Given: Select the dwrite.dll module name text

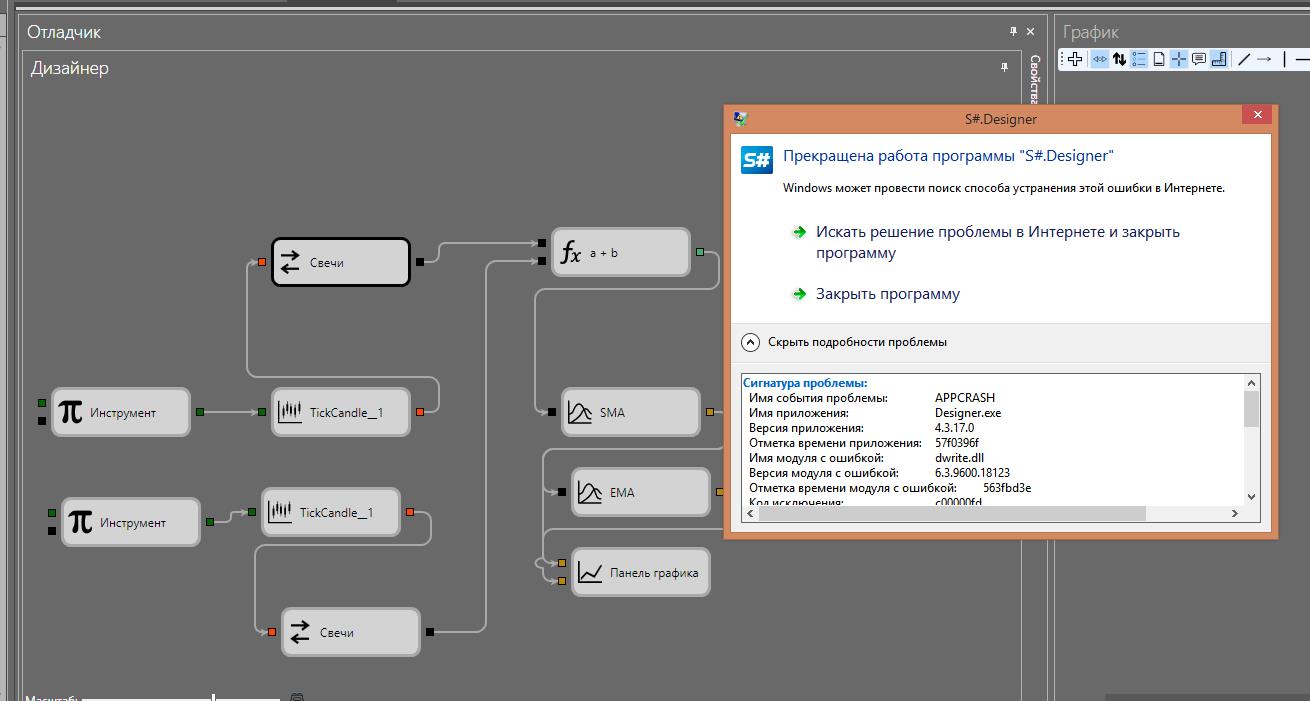Looking at the screenshot, I should (x=959, y=458).
